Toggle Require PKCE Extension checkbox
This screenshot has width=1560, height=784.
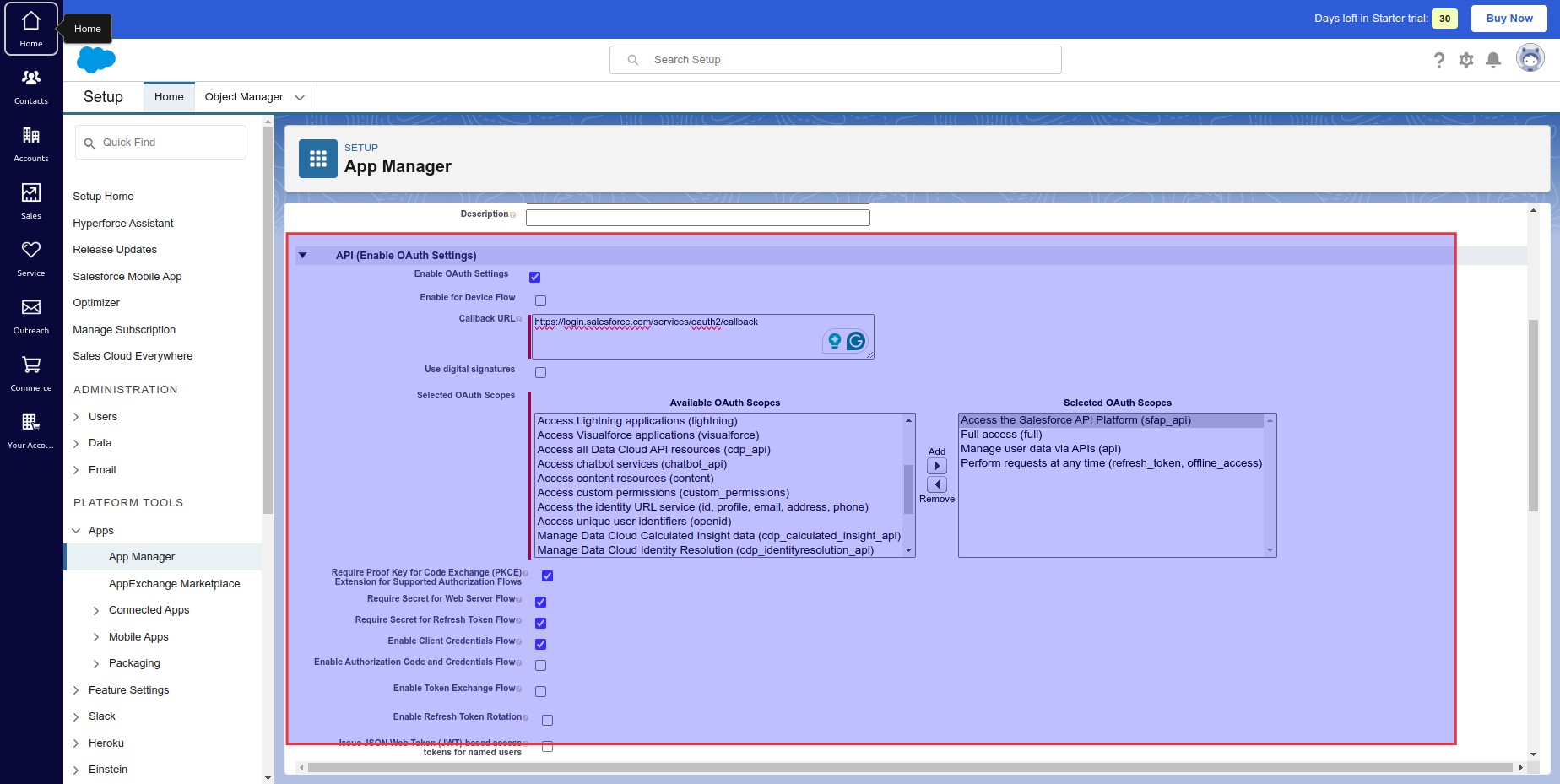pos(547,576)
